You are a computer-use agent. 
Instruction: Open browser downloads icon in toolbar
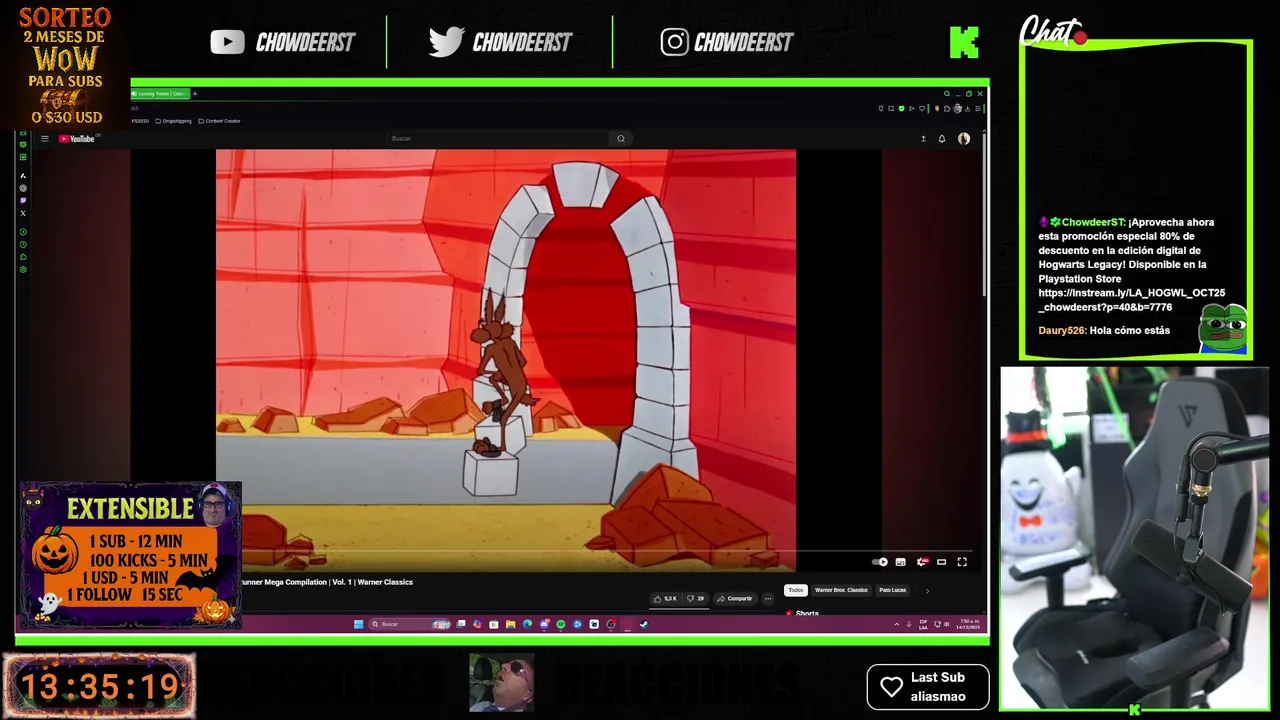click(967, 109)
